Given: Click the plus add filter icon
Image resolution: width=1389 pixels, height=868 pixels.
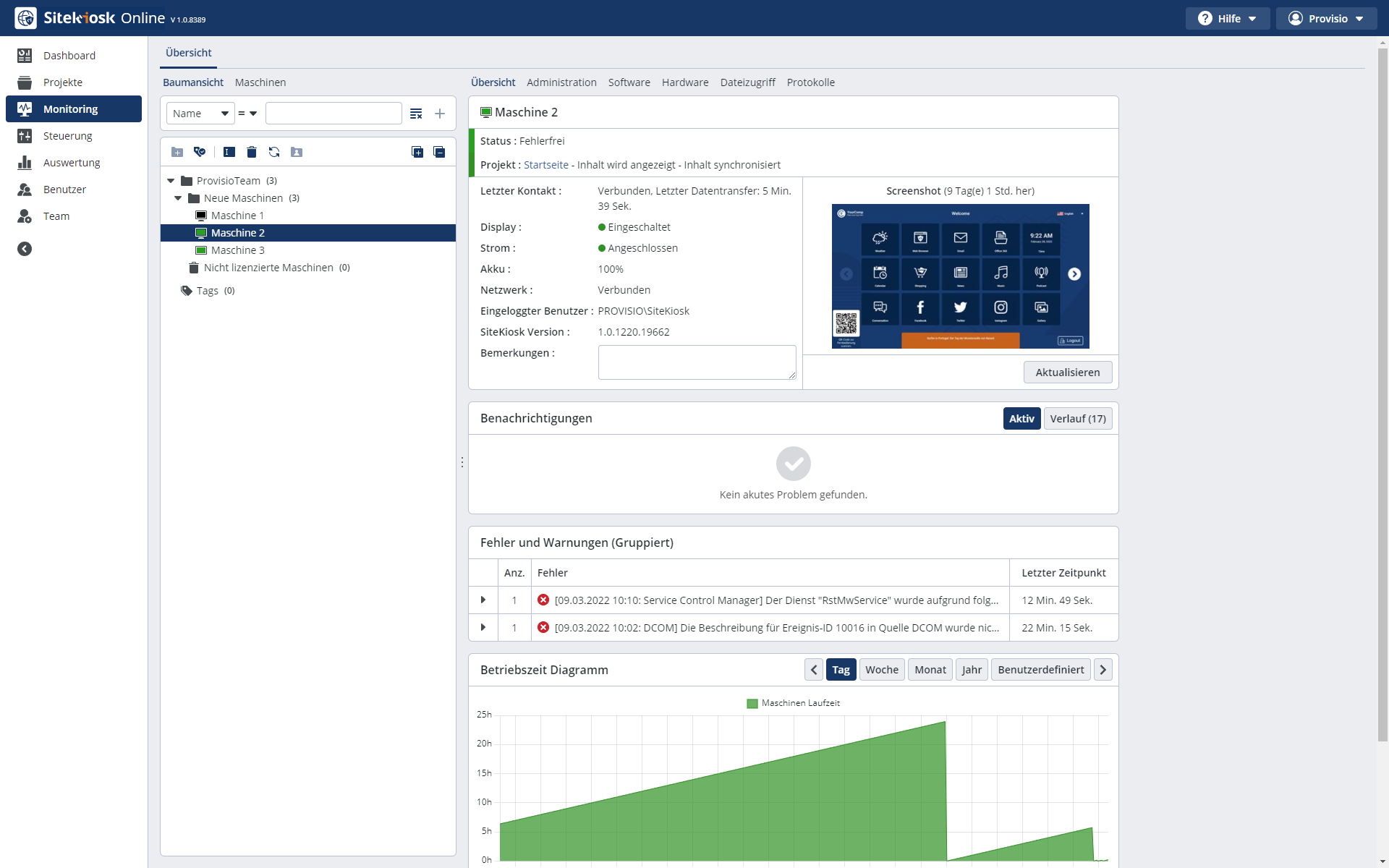Looking at the screenshot, I should pos(439,114).
